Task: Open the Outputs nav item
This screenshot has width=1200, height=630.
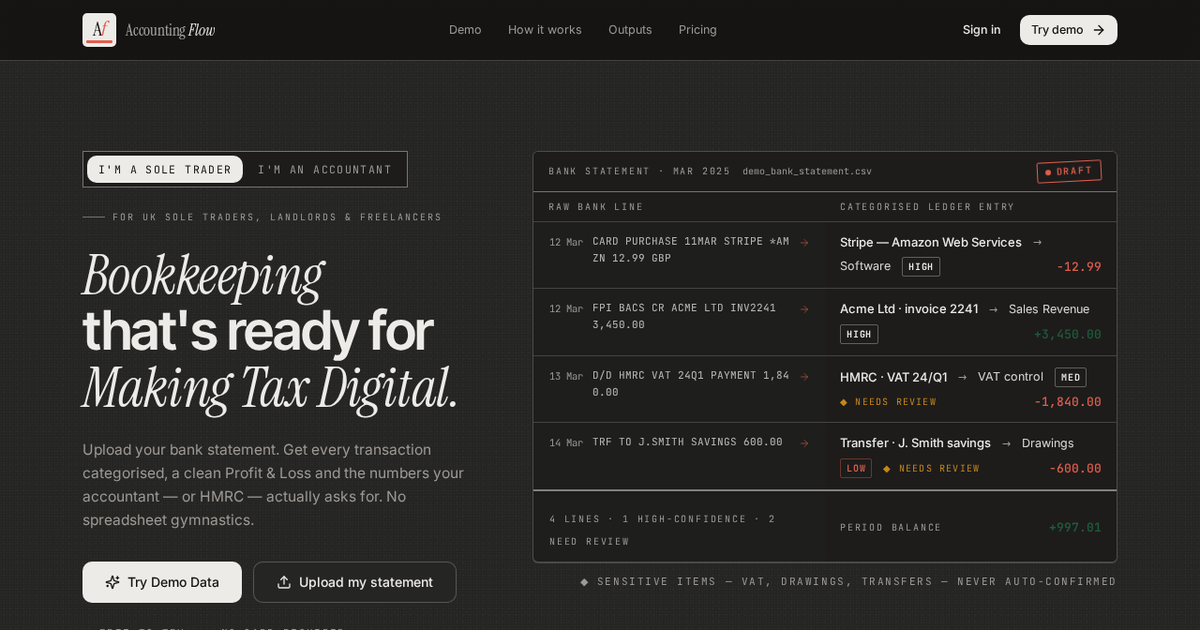Action: tap(630, 30)
